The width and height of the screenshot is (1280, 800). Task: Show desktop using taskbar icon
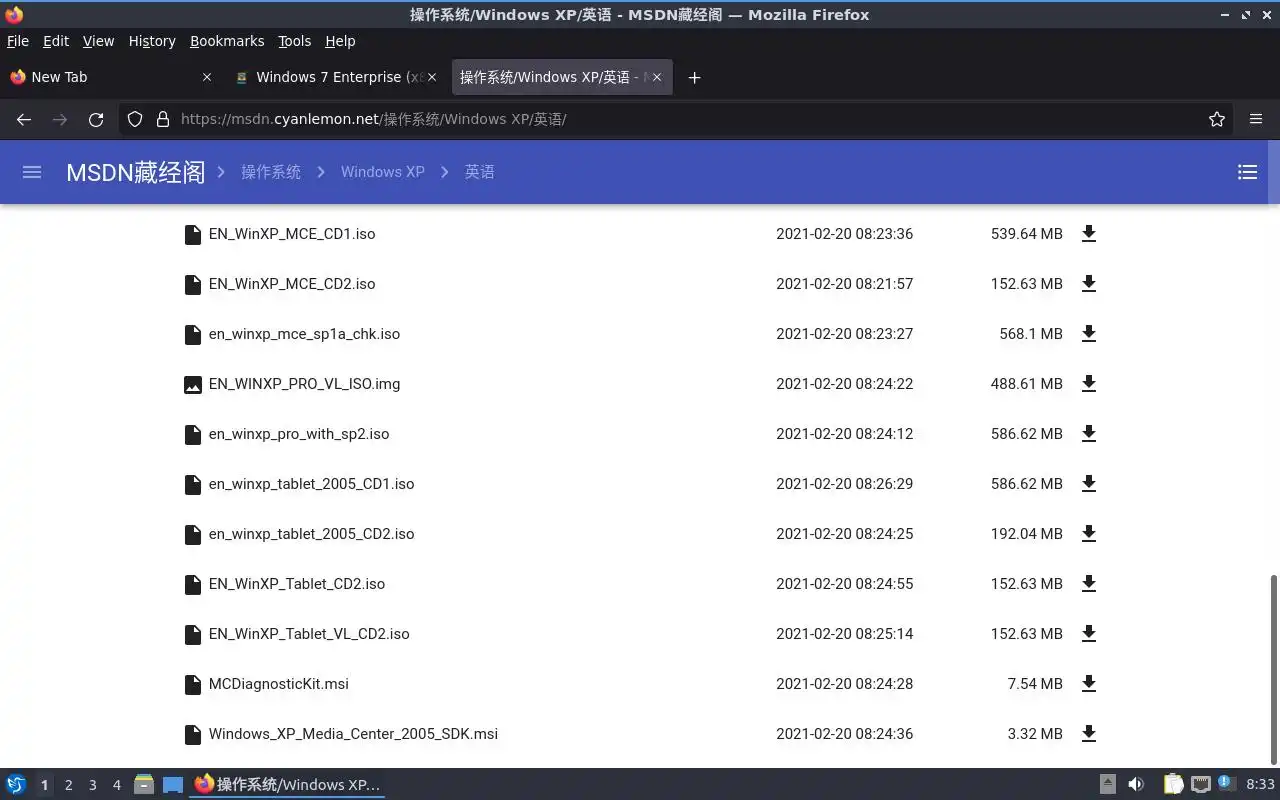173,784
